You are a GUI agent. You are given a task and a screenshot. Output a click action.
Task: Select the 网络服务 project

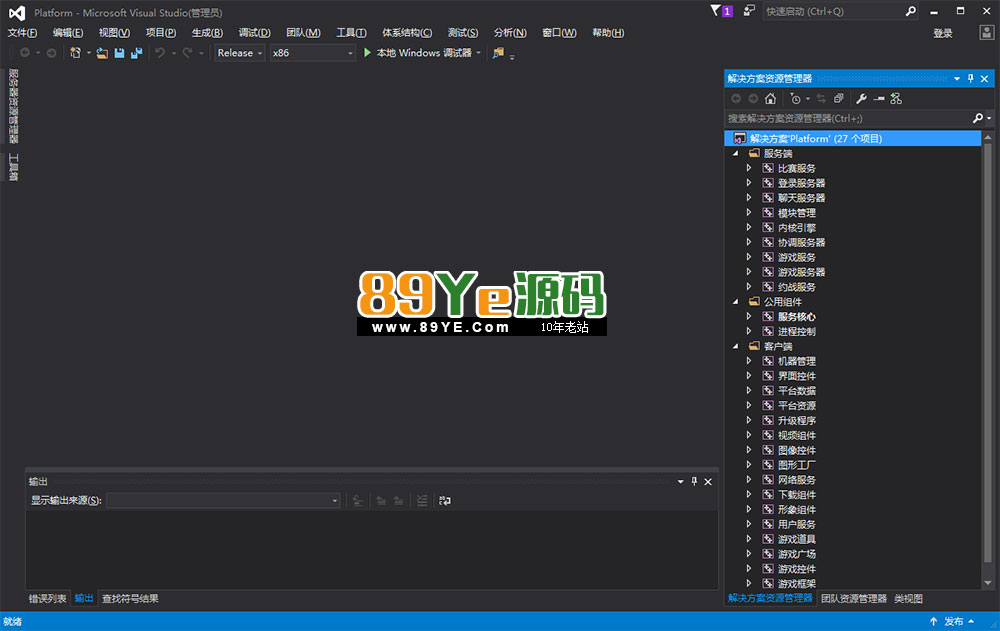(x=797, y=480)
